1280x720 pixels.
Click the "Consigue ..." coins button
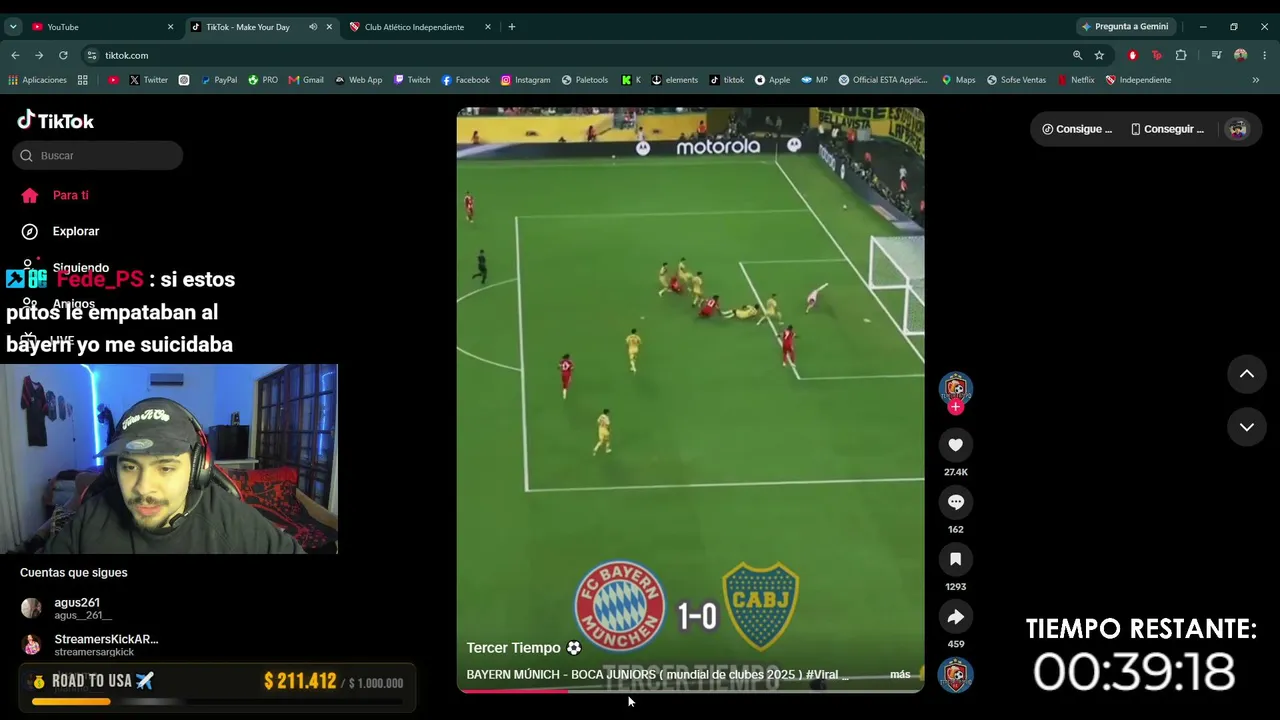1077,129
